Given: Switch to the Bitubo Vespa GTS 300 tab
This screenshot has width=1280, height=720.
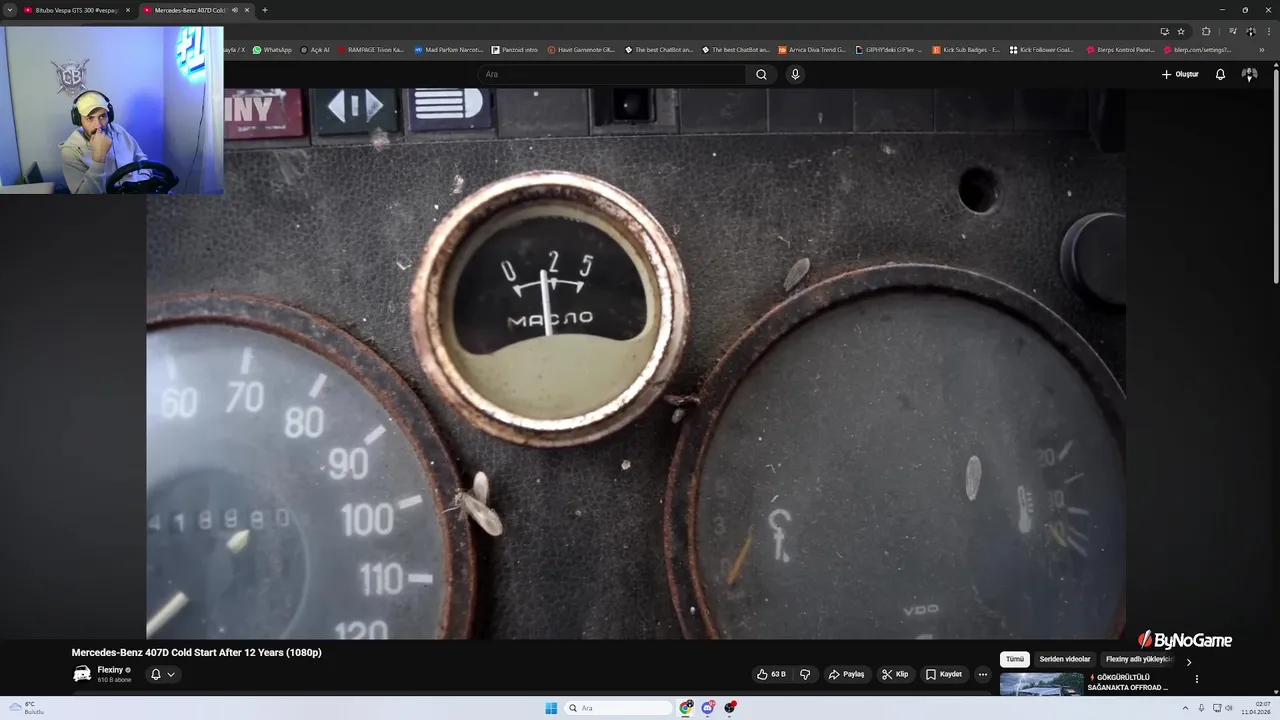Looking at the screenshot, I should coord(77,10).
